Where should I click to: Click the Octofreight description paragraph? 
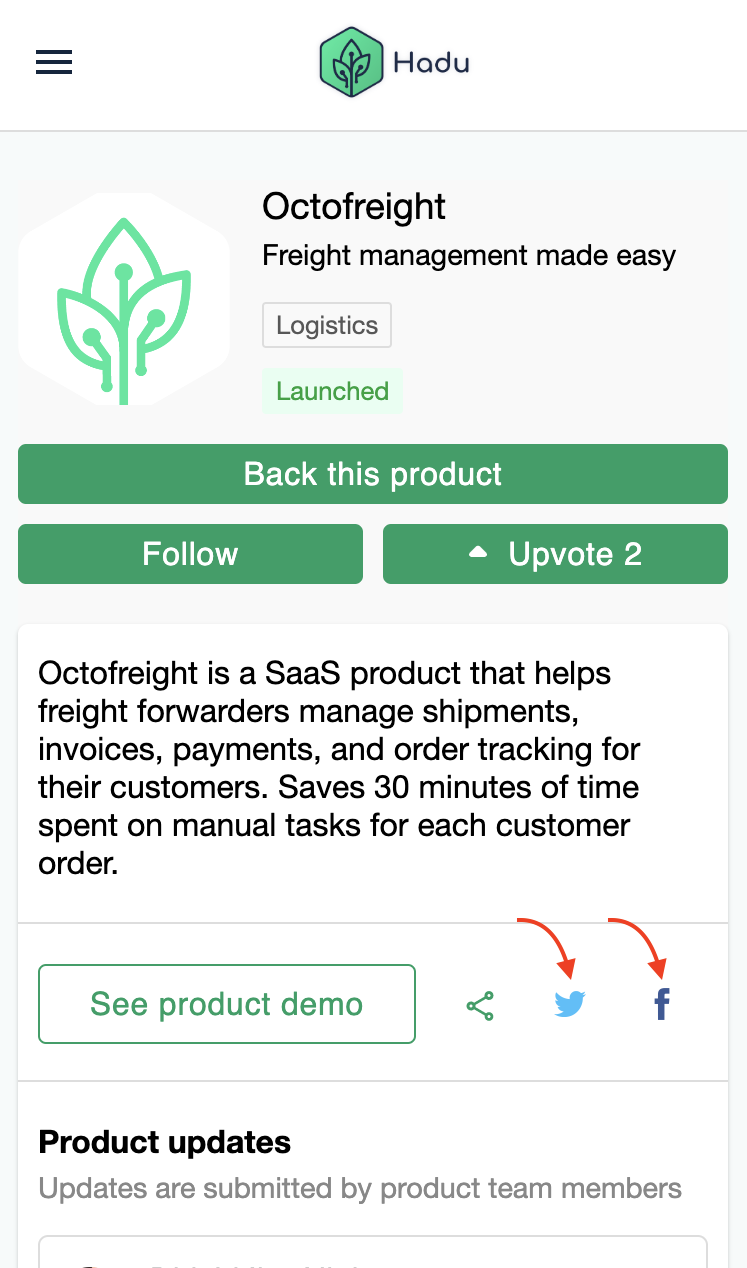340,768
